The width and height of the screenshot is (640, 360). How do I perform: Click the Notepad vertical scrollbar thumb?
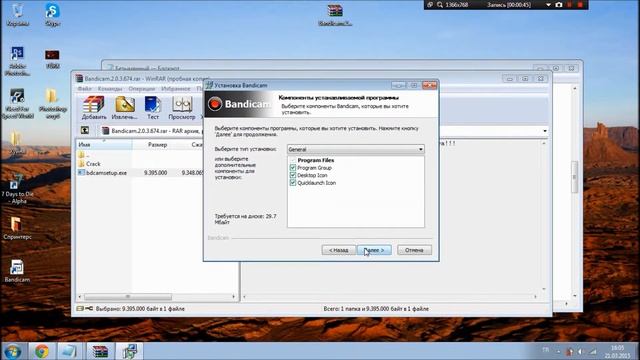[575, 177]
